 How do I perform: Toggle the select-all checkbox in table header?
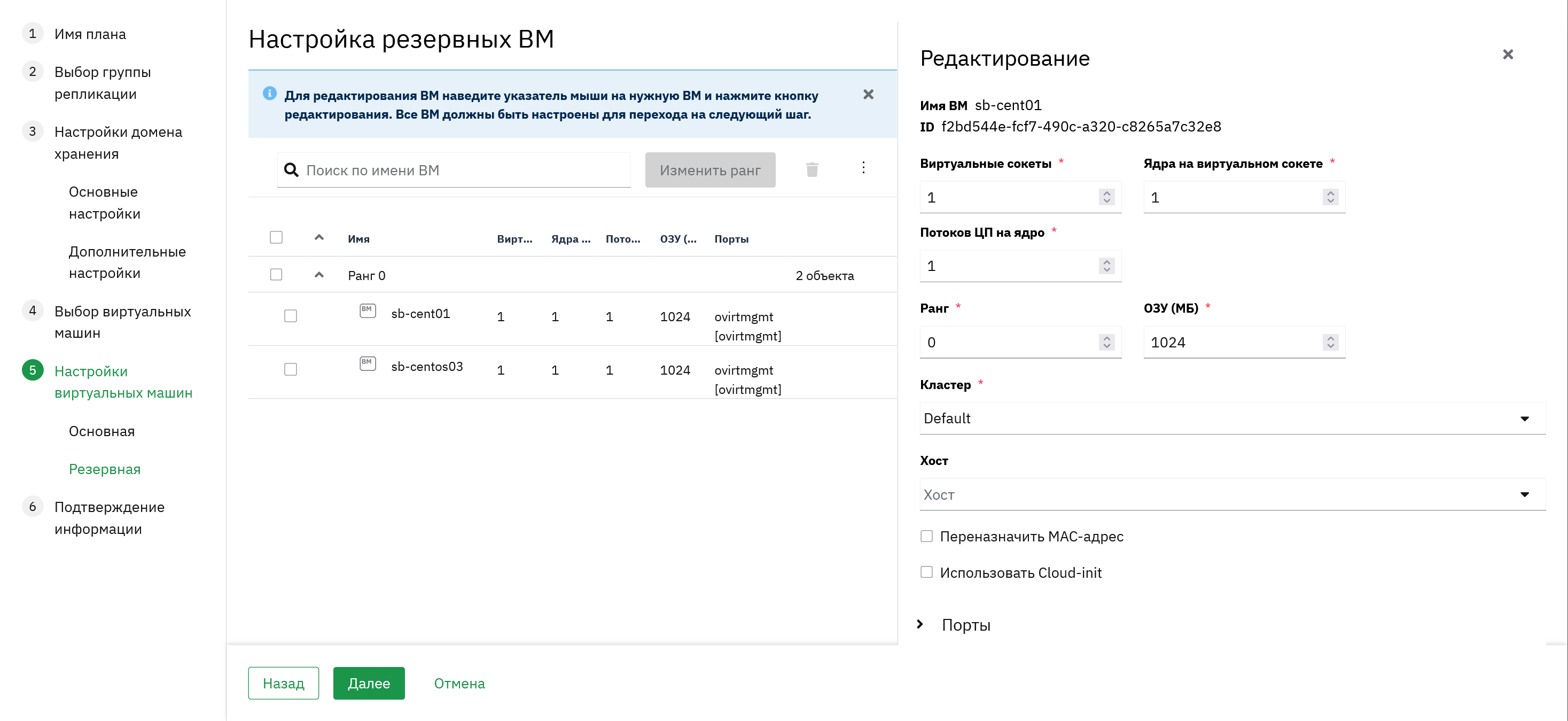coord(276,237)
